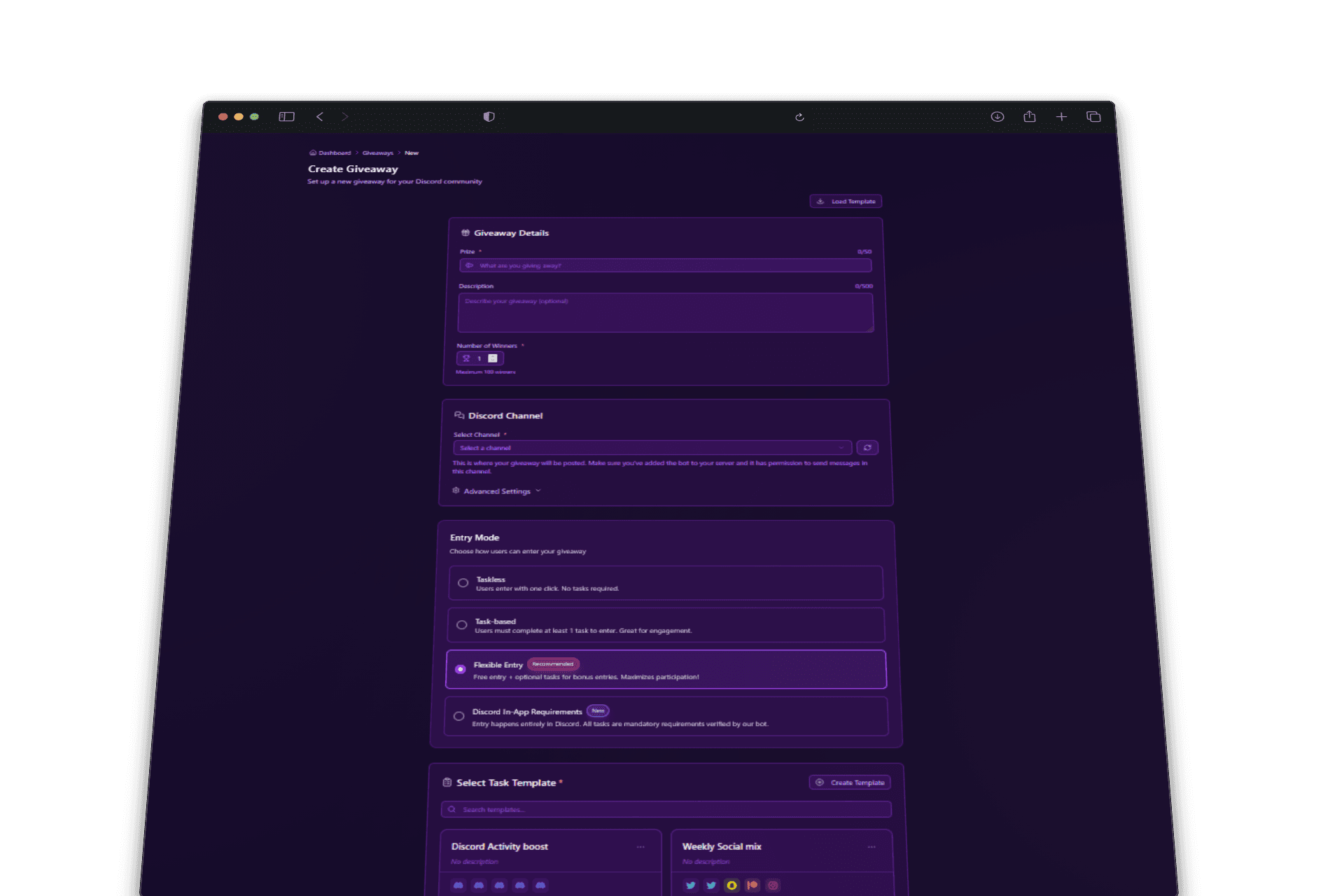Click the Load Template button
The width and height of the screenshot is (1344, 896).
[x=846, y=202]
